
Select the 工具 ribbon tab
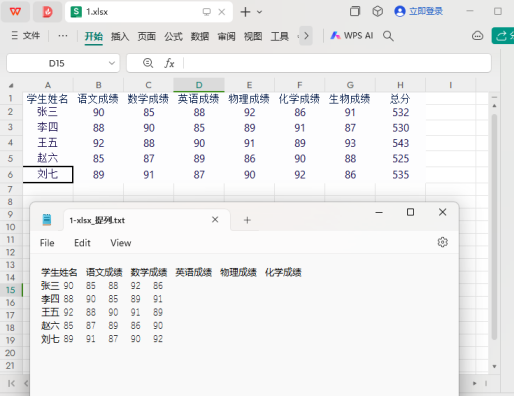[279, 36]
